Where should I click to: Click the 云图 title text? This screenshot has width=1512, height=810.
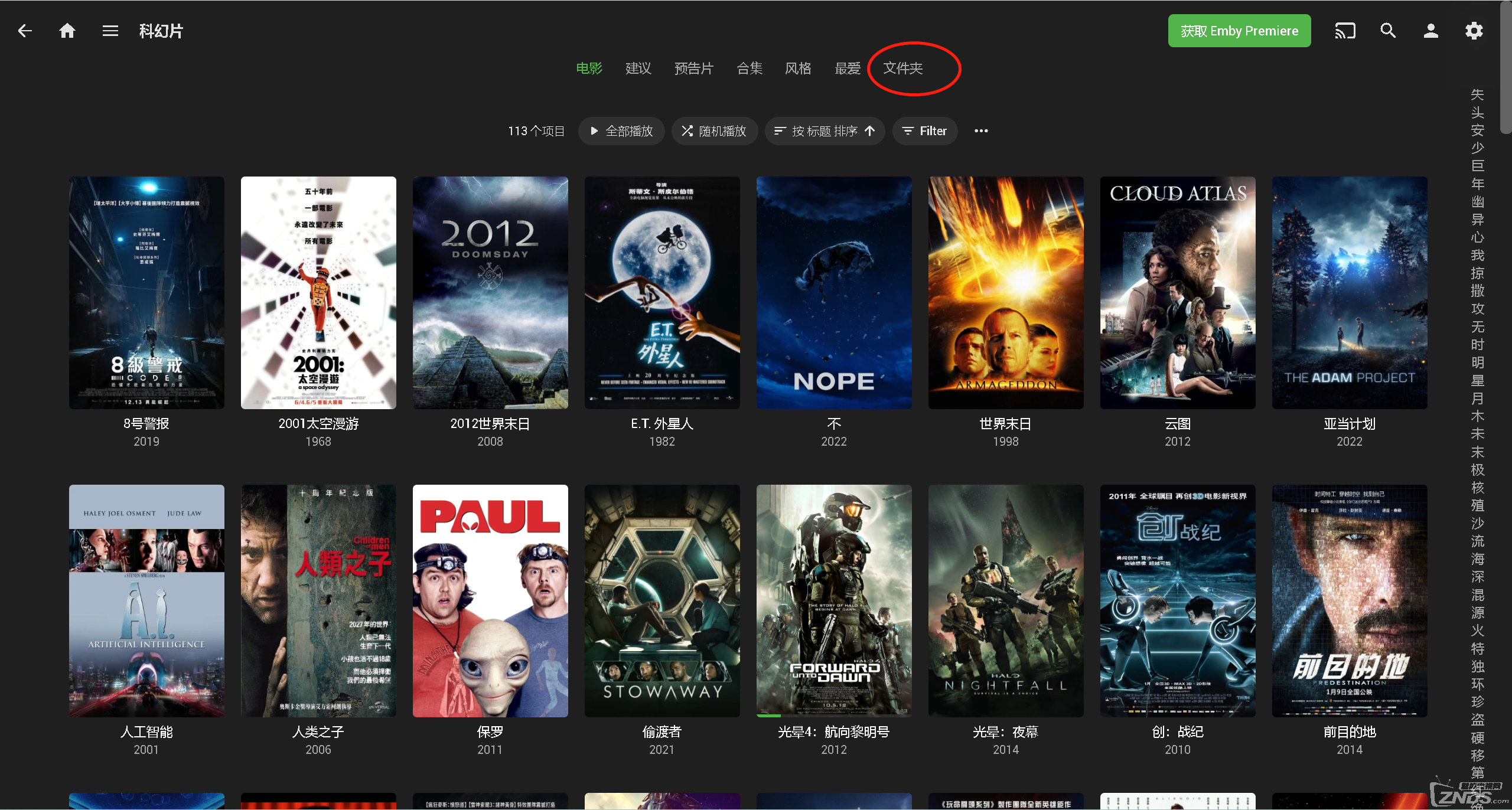tap(1178, 424)
